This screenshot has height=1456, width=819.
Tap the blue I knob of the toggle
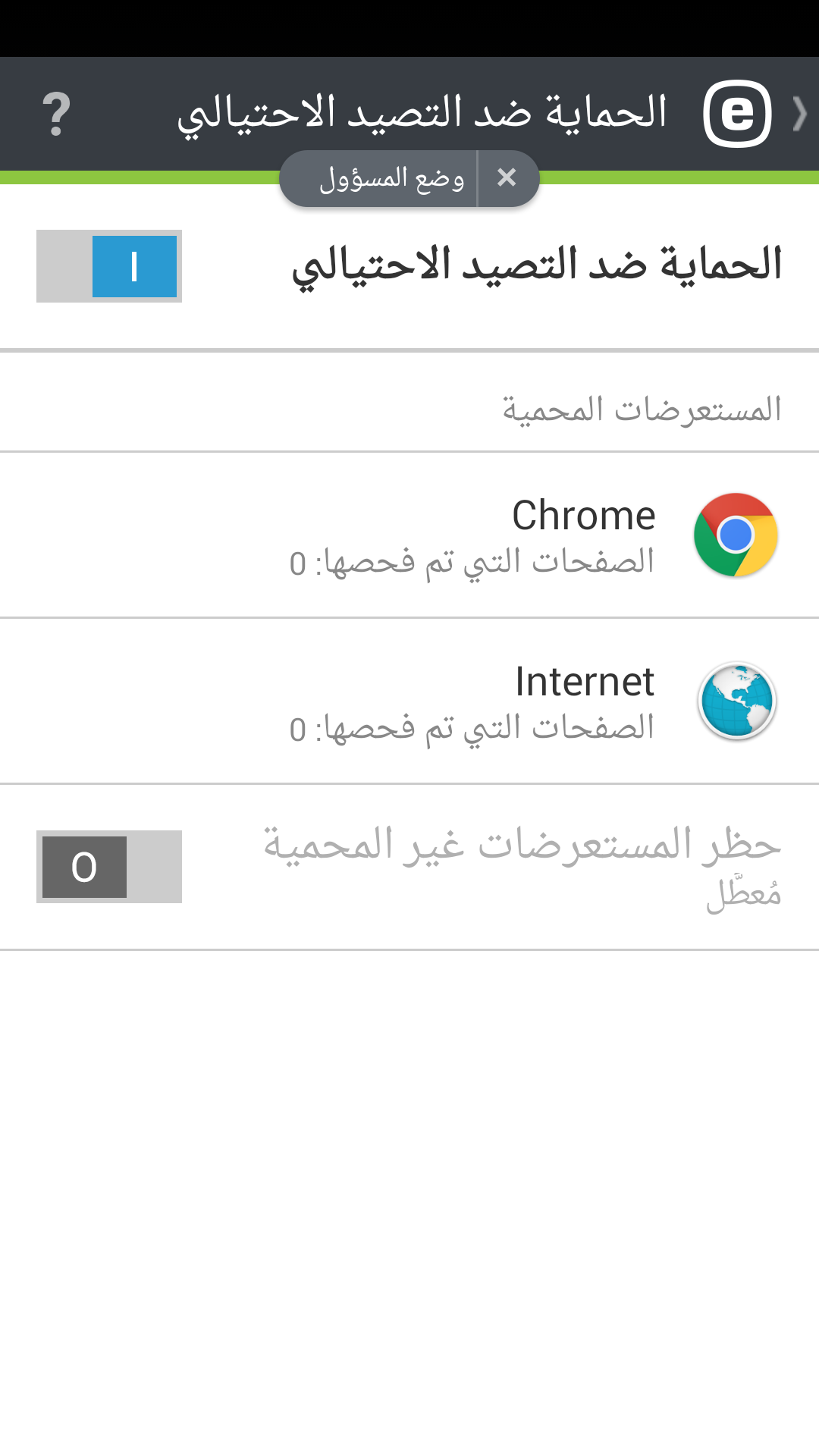tap(134, 266)
